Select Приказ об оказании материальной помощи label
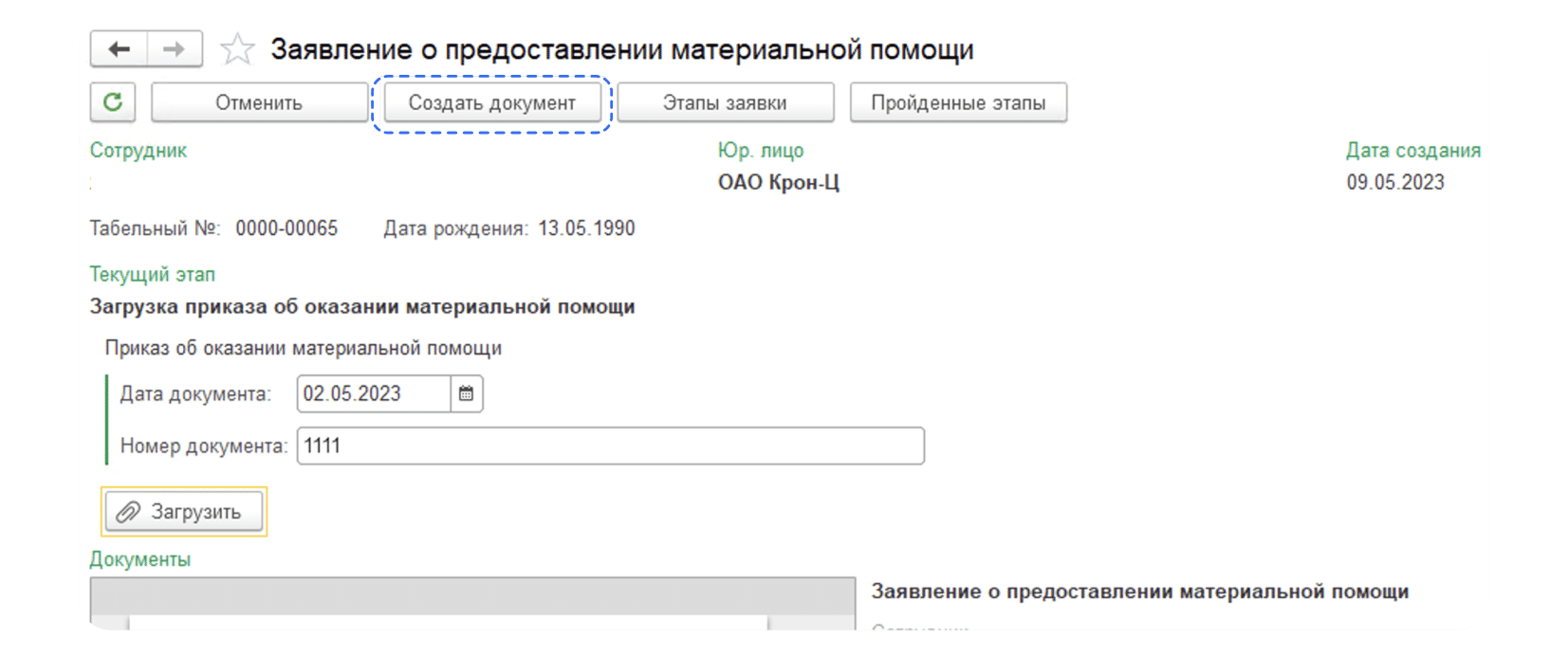This screenshot has height=656, width=1568. (x=304, y=348)
